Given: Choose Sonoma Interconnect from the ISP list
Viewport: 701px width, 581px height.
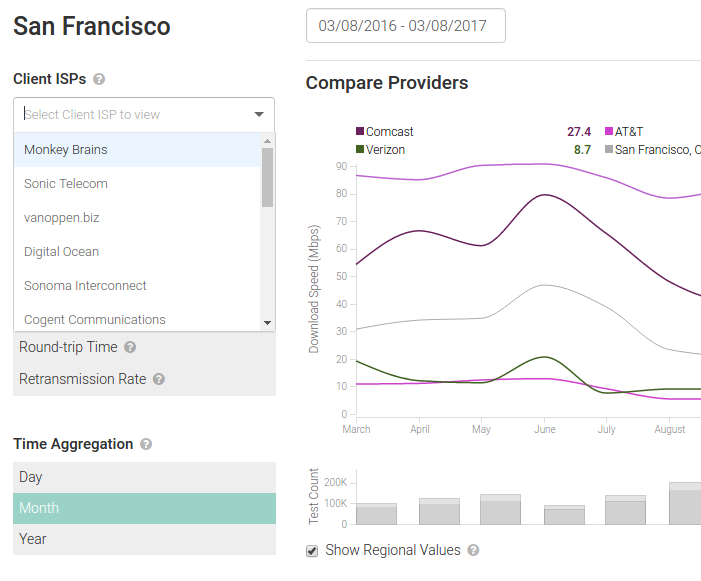Looking at the screenshot, I should pyautogui.click(x=137, y=286).
